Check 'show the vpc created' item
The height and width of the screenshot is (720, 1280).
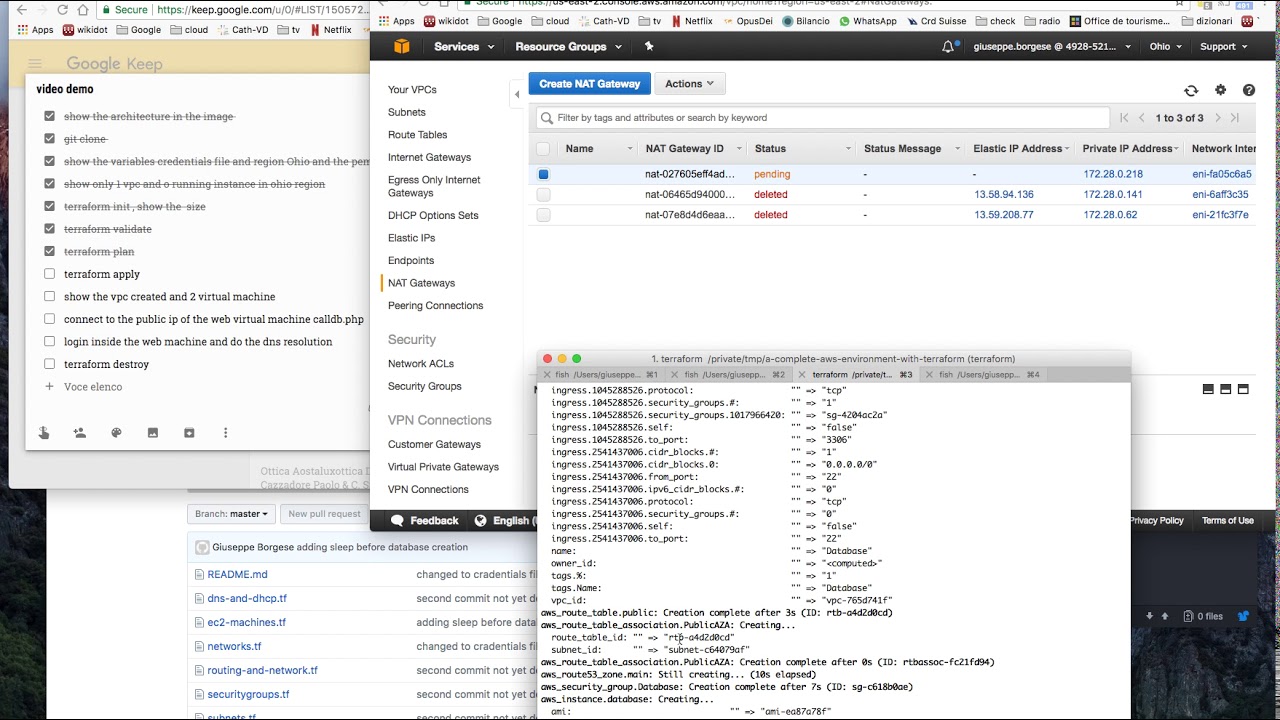[50, 296]
